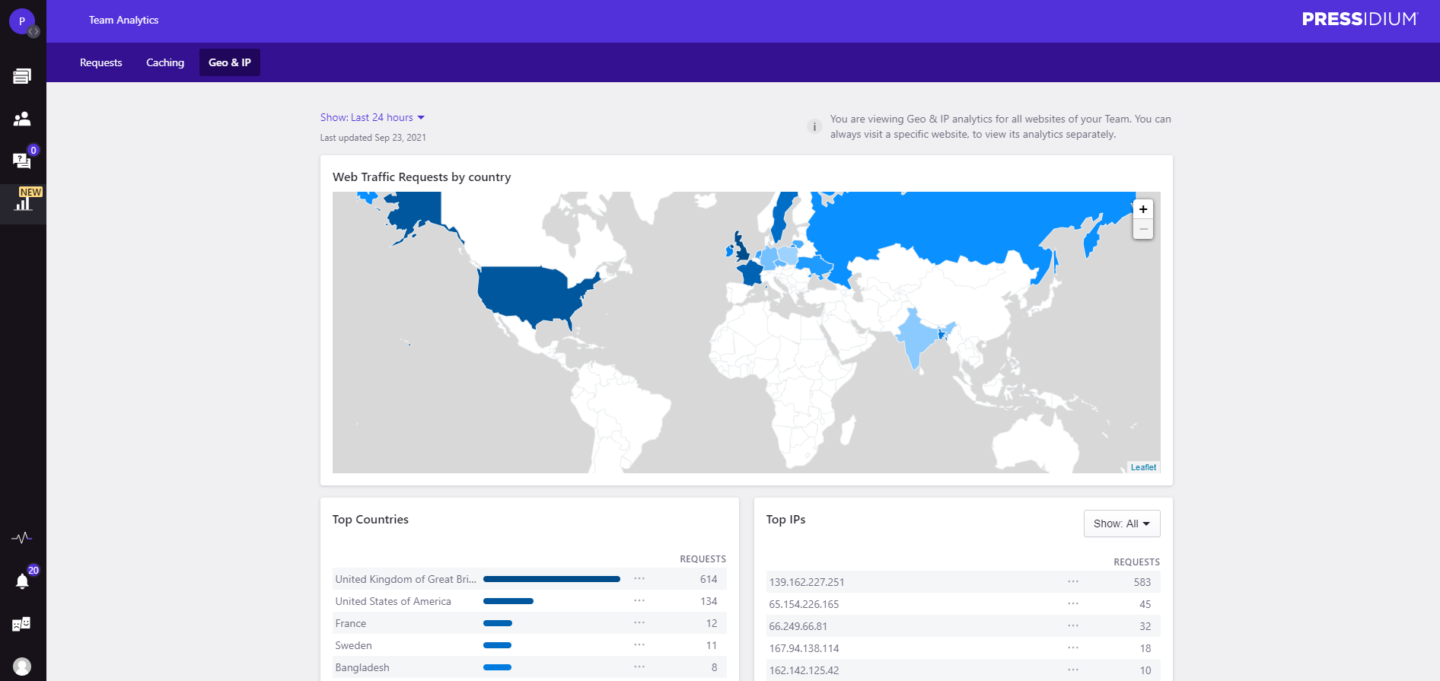Open the Top IPs Show: All dropdown
This screenshot has width=1440, height=681.
tap(1122, 523)
